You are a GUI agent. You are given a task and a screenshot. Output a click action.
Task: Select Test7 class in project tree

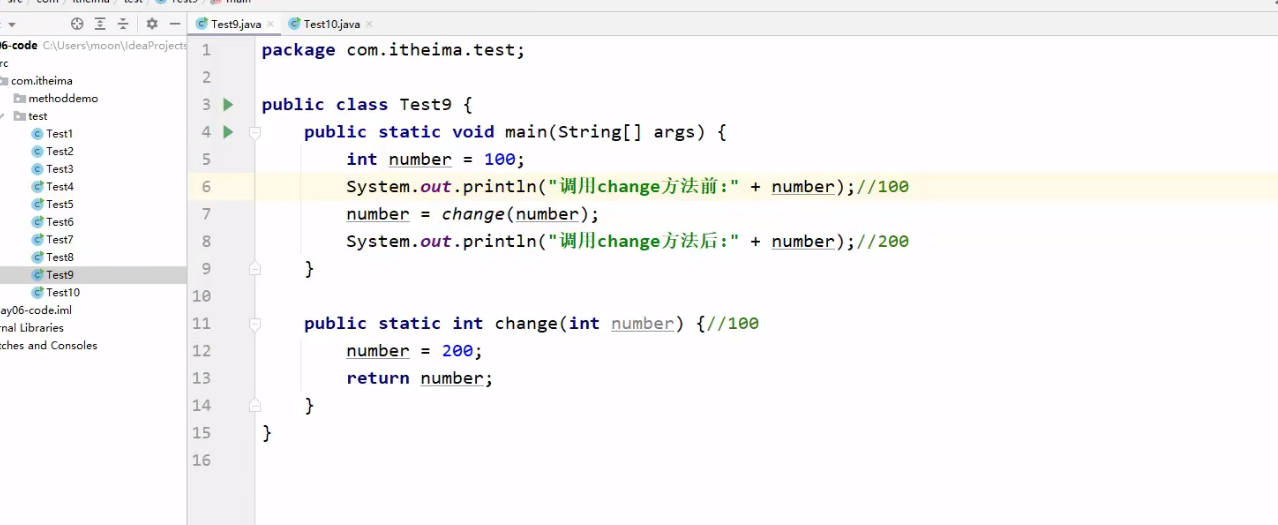pos(60,240)
